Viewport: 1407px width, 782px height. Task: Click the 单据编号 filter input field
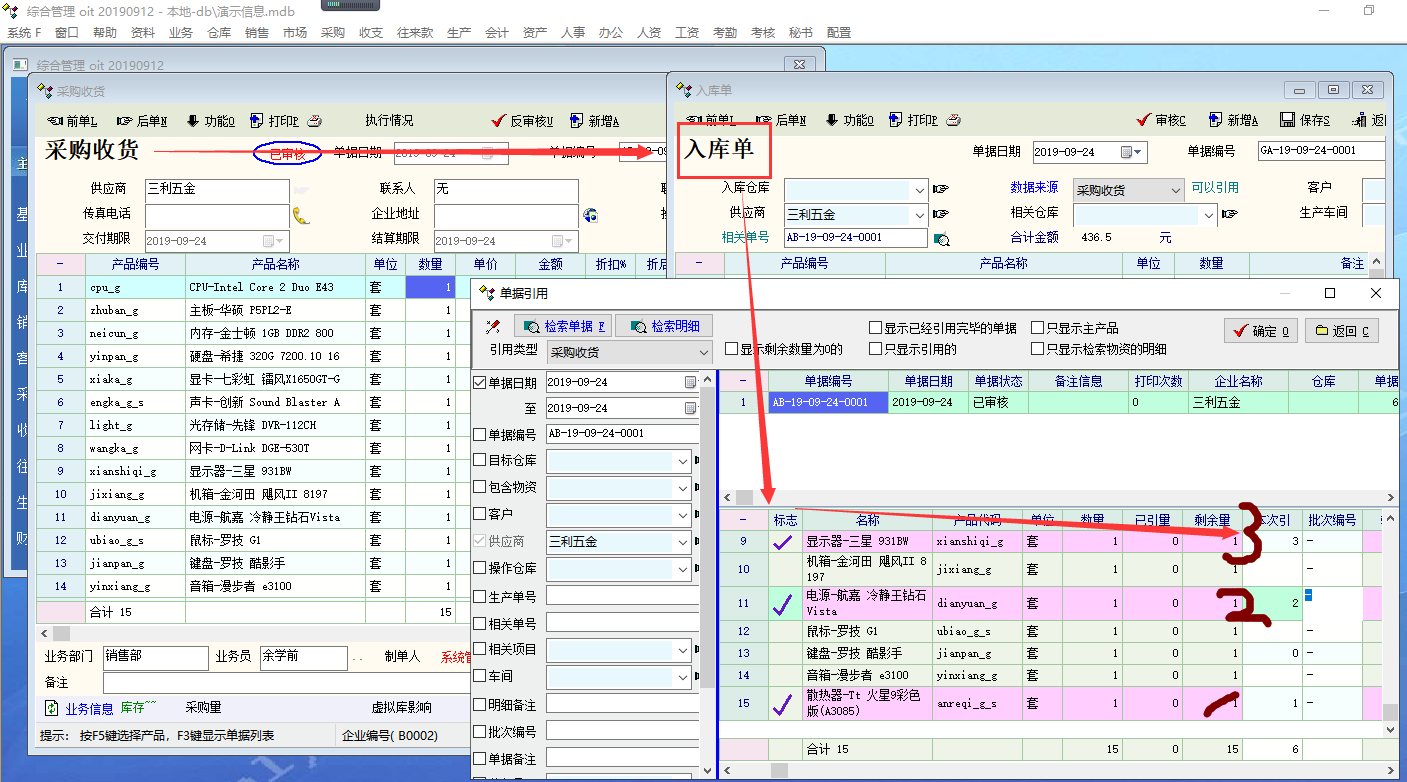click(621, 434)
